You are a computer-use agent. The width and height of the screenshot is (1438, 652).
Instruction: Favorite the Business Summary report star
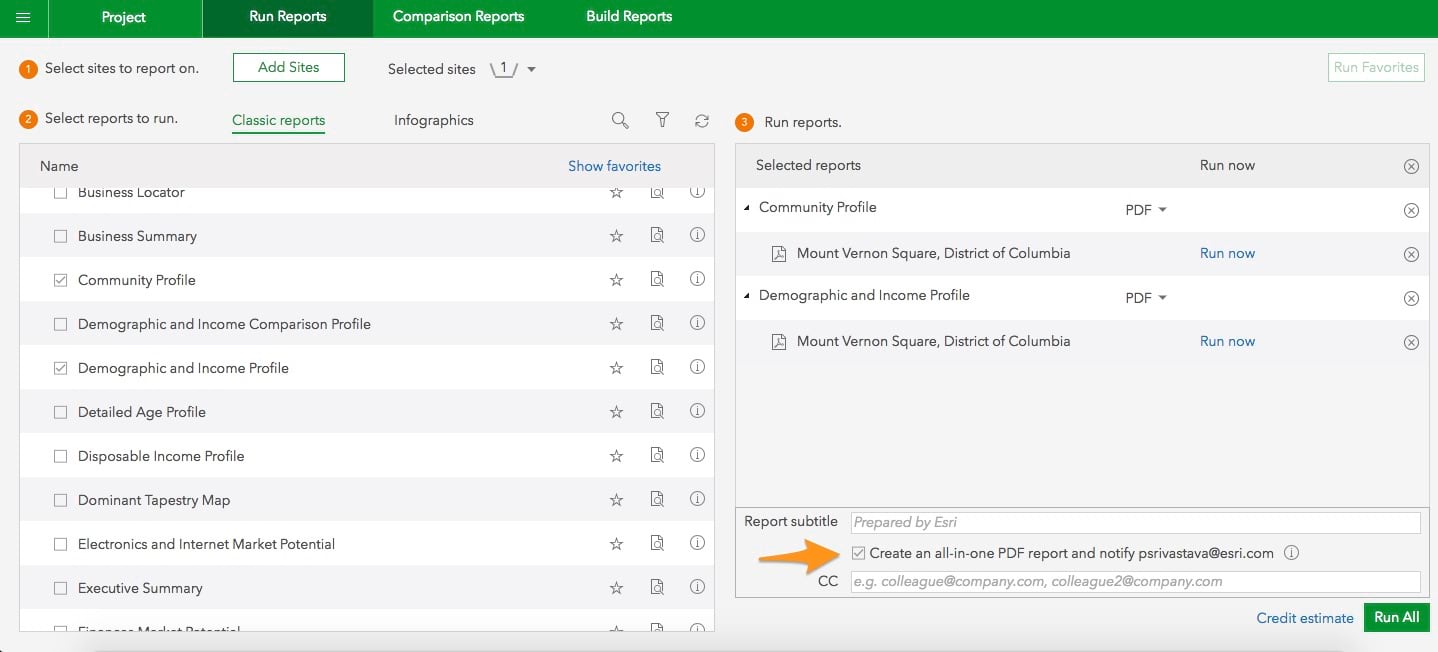tap(616, 236)
